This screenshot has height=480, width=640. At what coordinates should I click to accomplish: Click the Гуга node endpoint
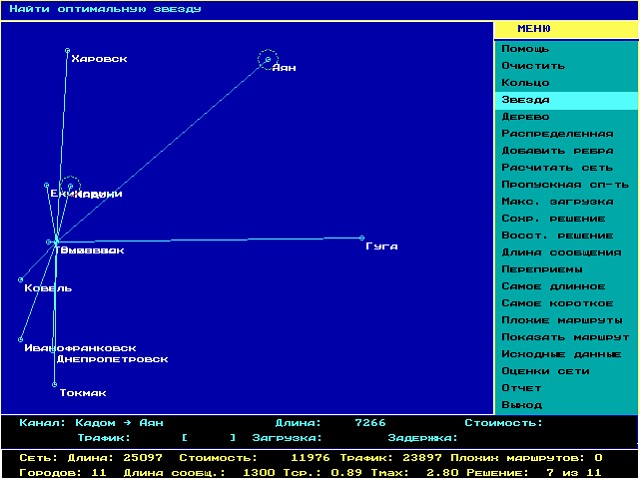click(362, 238)
